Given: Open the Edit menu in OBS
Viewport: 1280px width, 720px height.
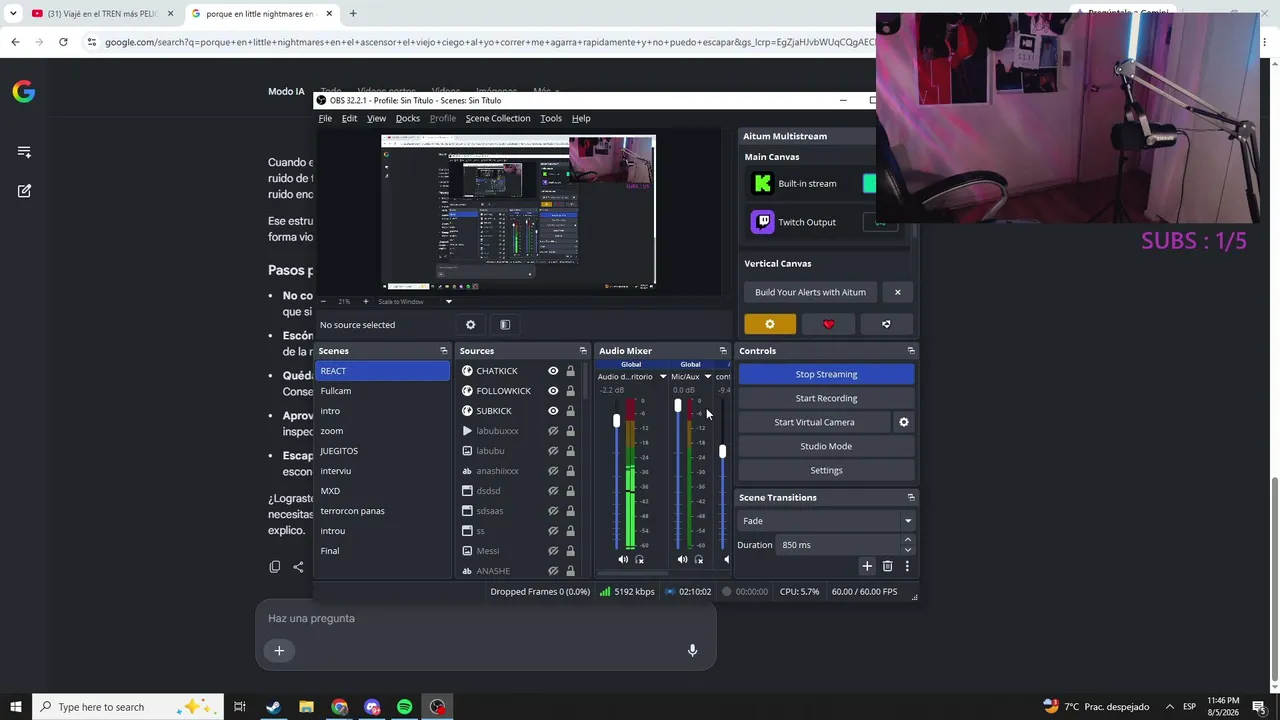Looking at the screenshot, I should [x=349, y=118].
